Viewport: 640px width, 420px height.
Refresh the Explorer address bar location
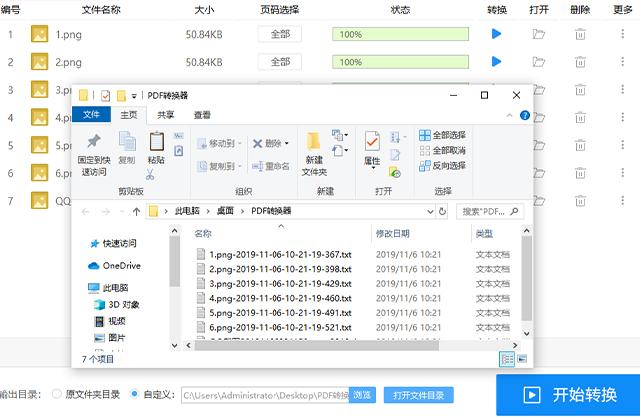click(x=442, y=211)
